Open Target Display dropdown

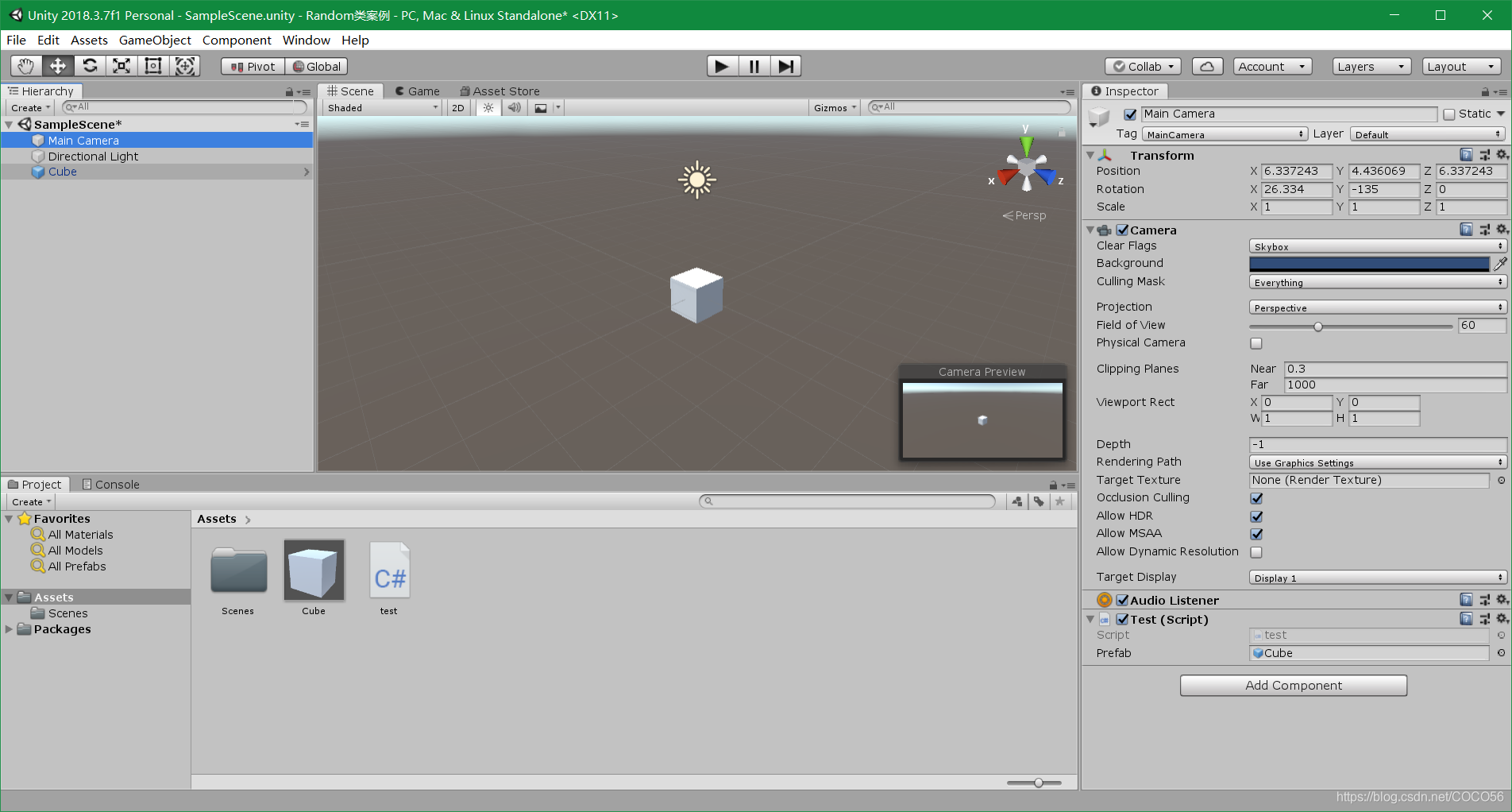pyautogui.click(x=1378, y=578)
